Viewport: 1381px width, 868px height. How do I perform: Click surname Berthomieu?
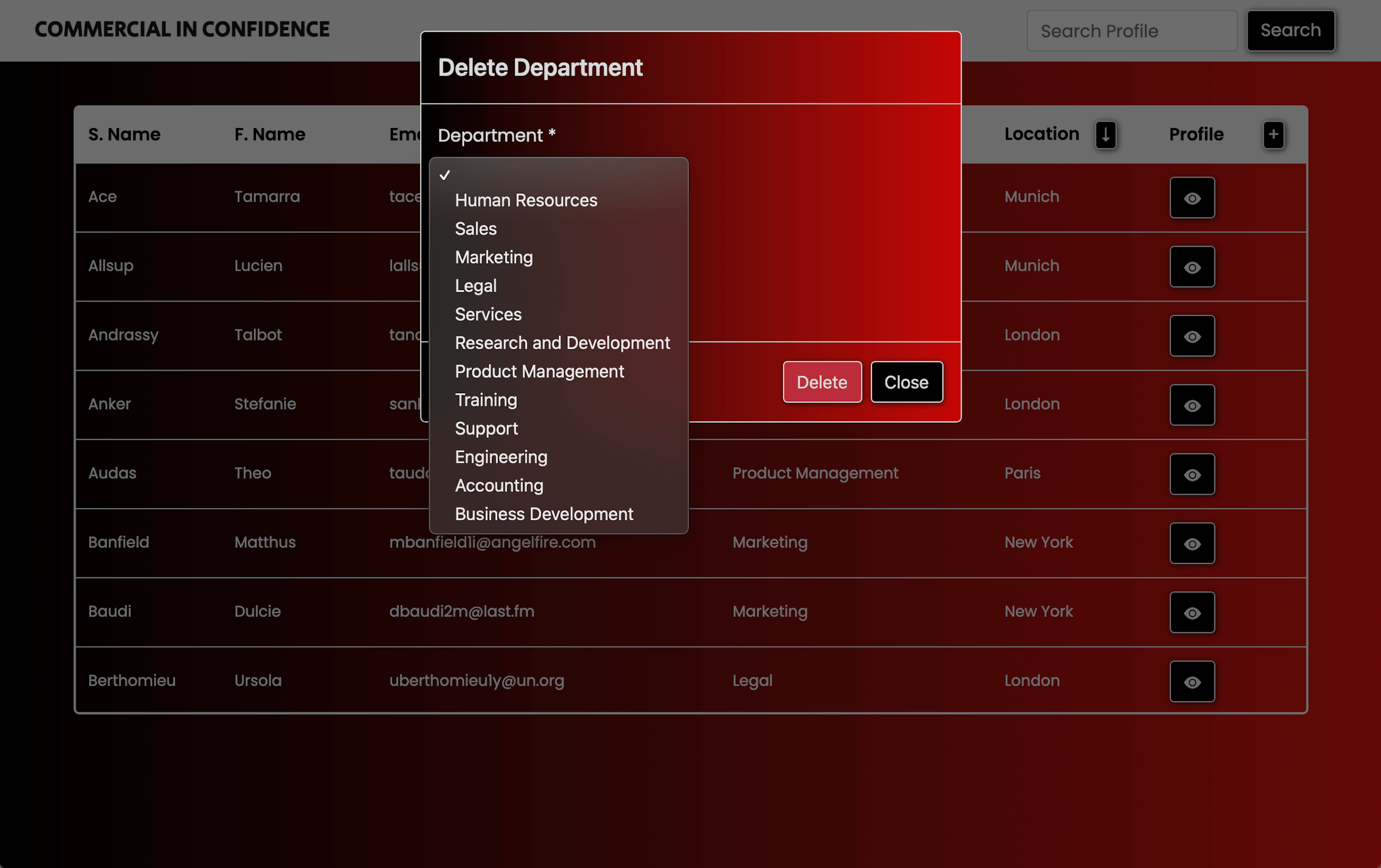coord(132,681)
